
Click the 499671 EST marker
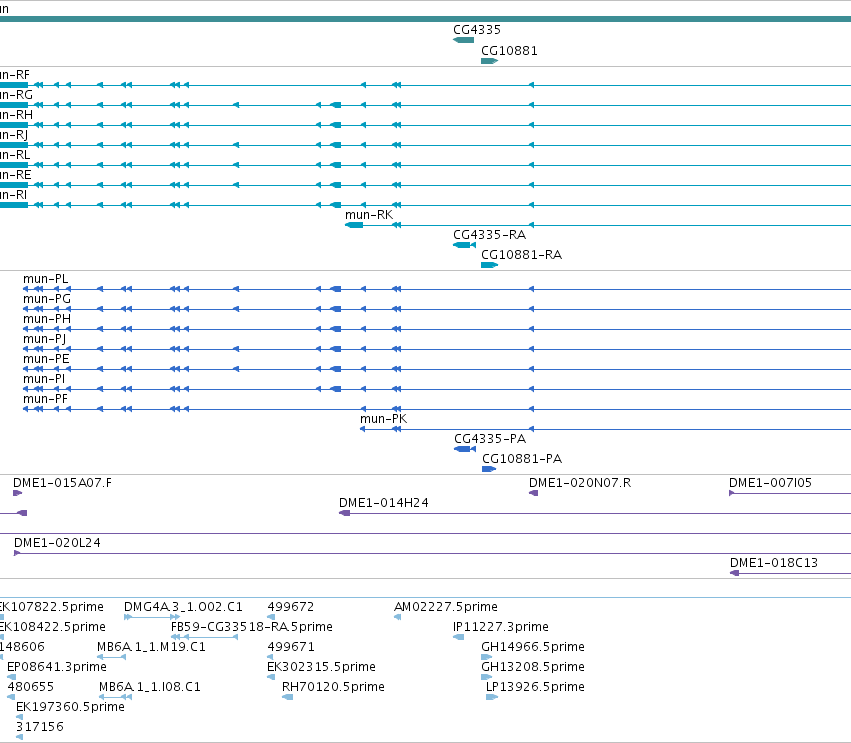(x=270, y=657)
